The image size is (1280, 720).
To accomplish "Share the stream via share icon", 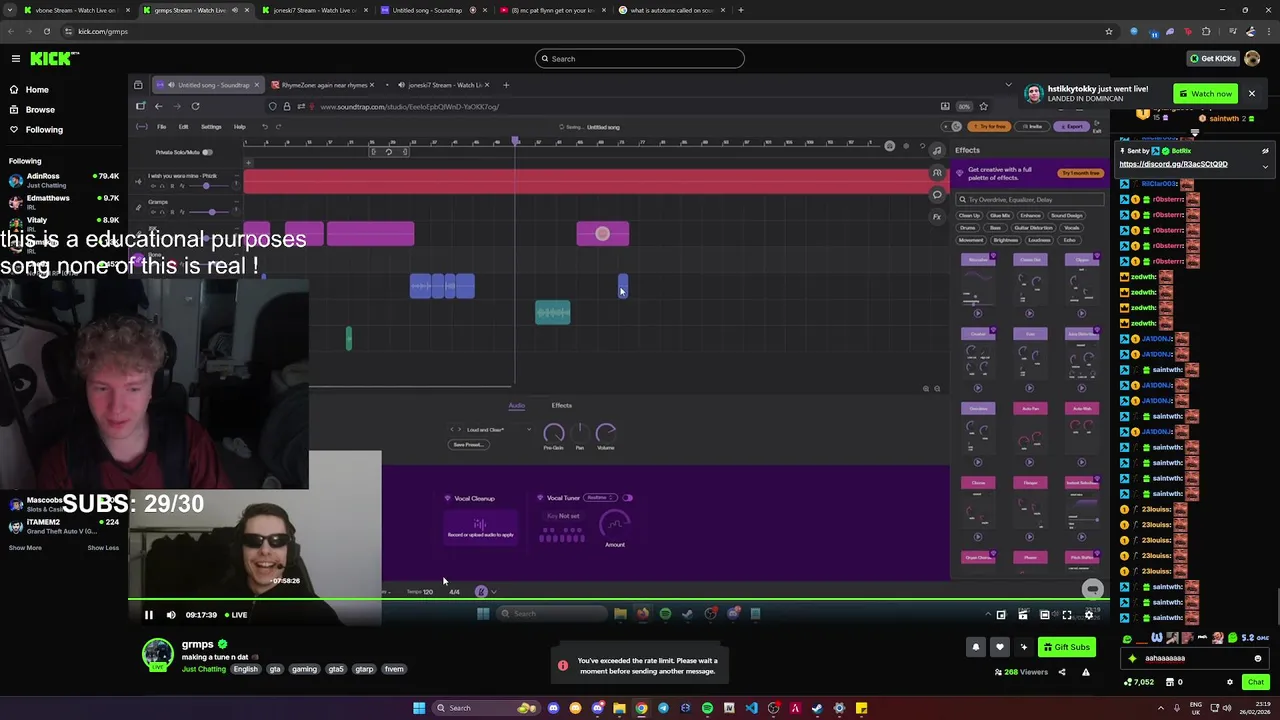I will pyautogui.click(x=1062, y=672).
